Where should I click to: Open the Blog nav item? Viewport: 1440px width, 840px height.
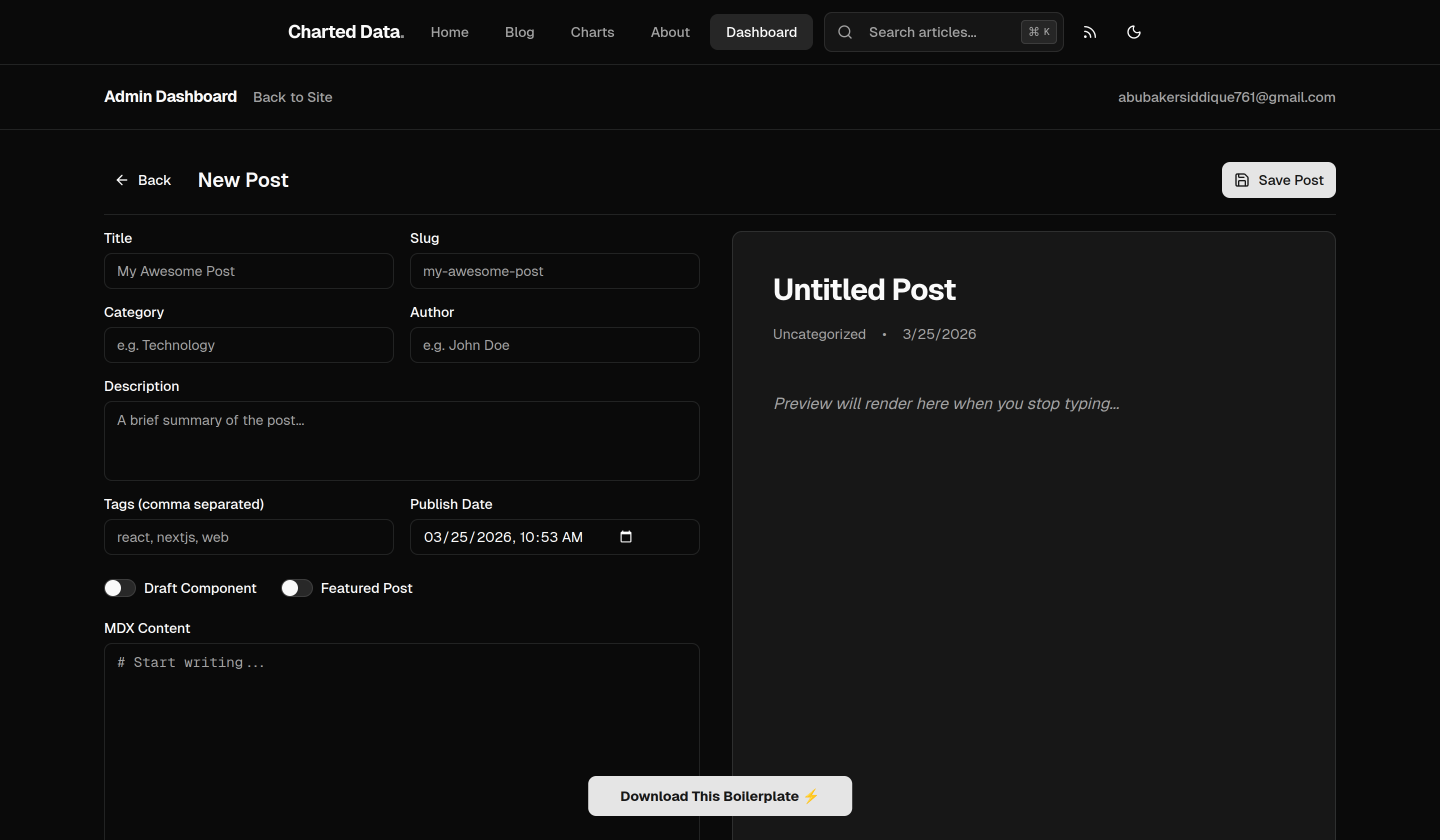tap(519, 32)
